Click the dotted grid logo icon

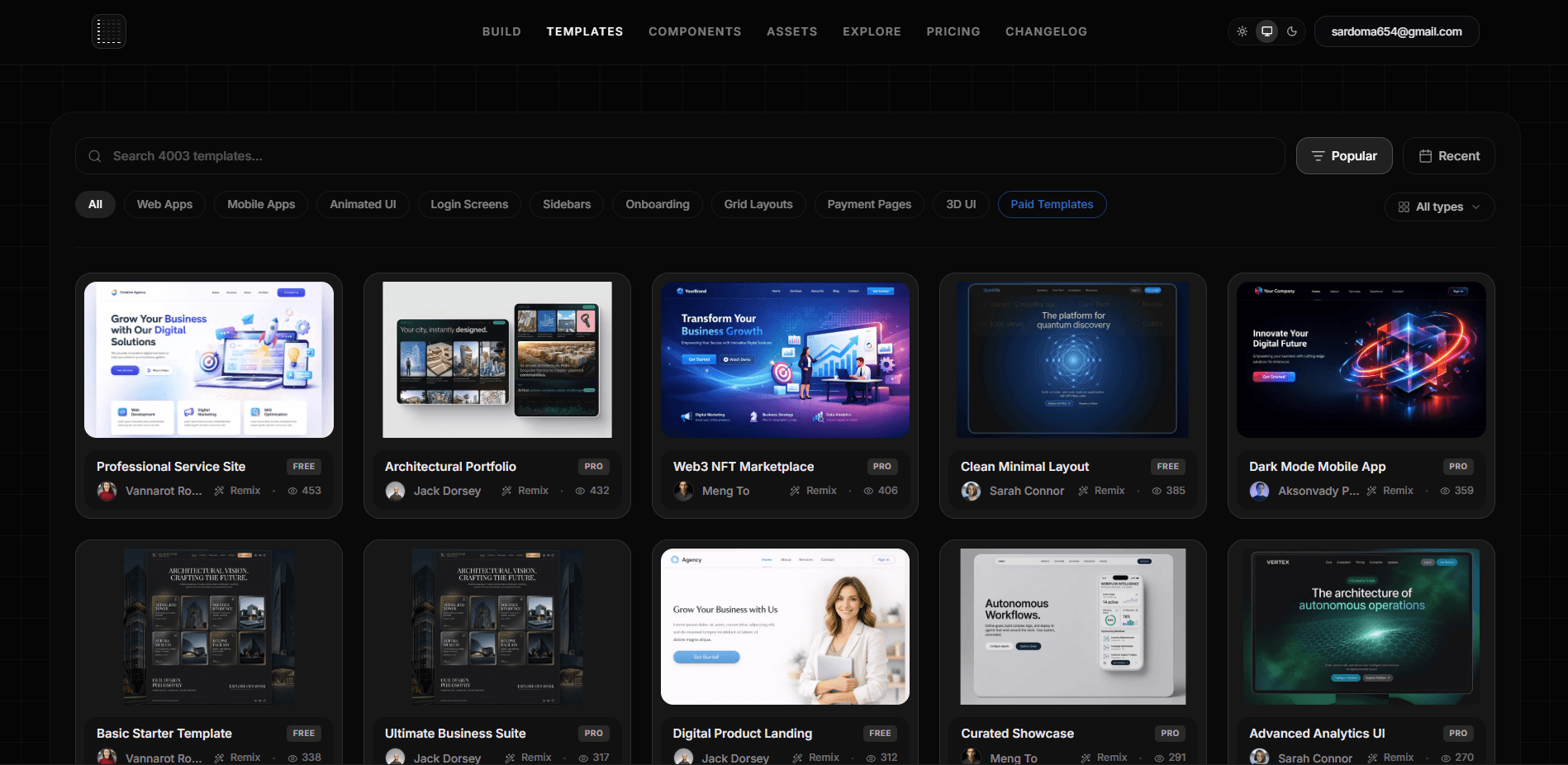tap(109, 31)
